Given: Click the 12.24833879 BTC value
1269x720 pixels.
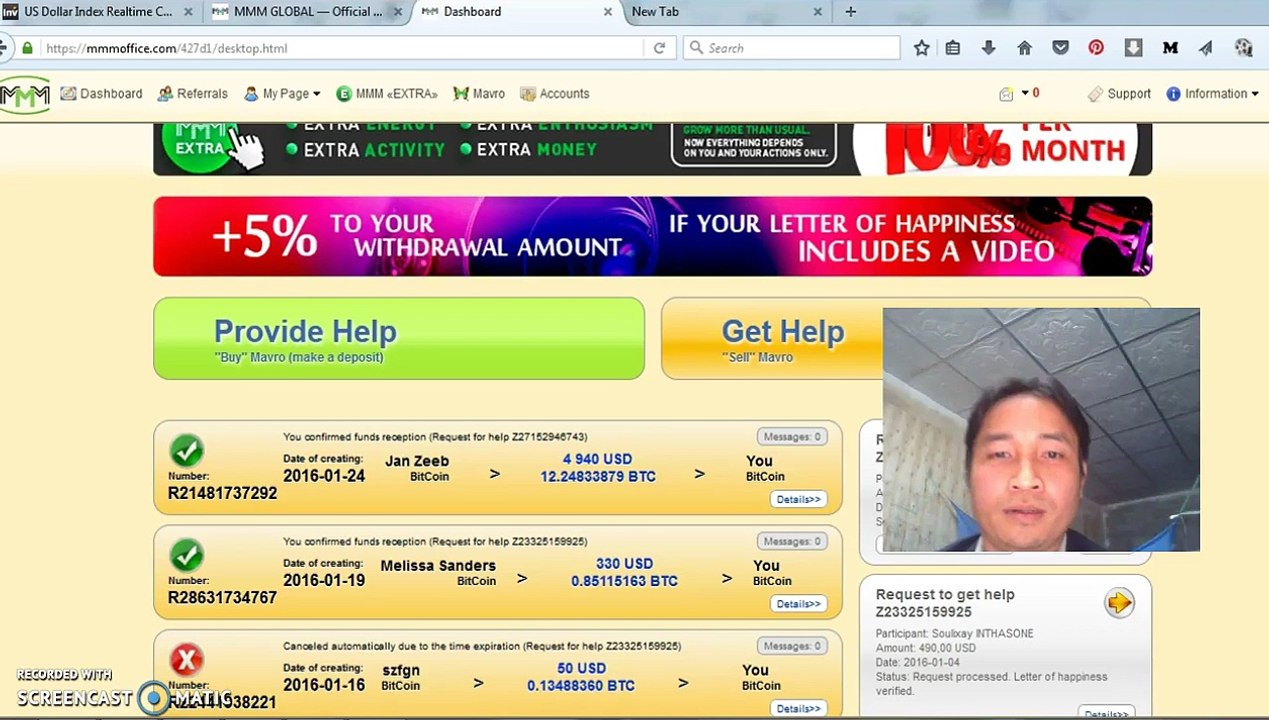Looking at the screenshot, I should [598, 476].
